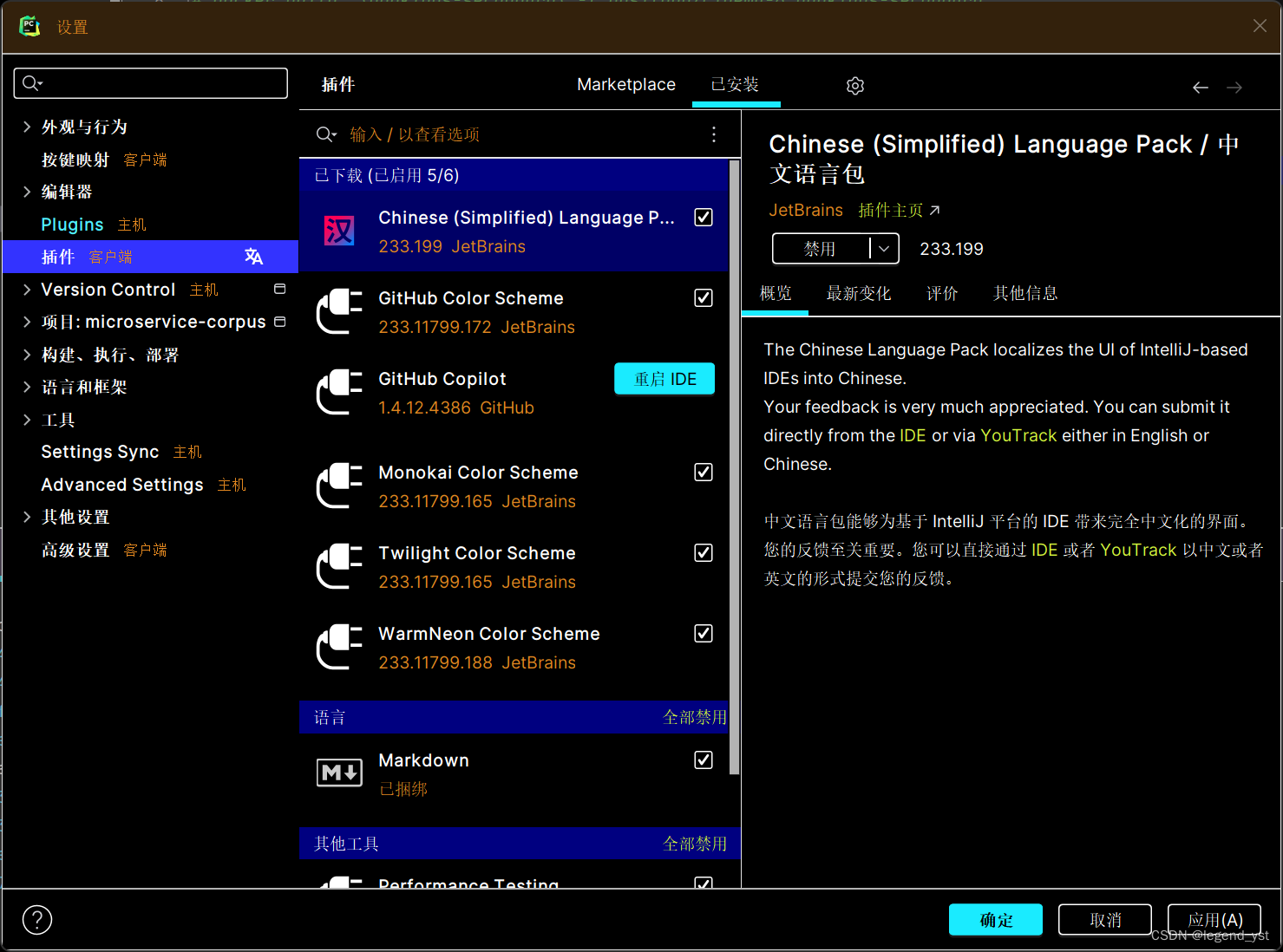1283x952 pixels.
Task: Click the Twilight Color Scheme plugin icon
Action: [x=339, y=566]
